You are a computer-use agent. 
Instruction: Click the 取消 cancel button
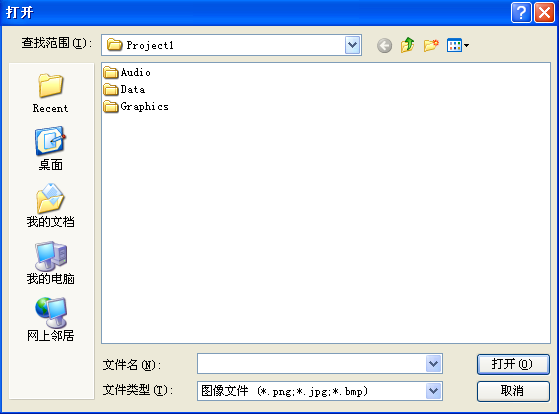point(513,391)
